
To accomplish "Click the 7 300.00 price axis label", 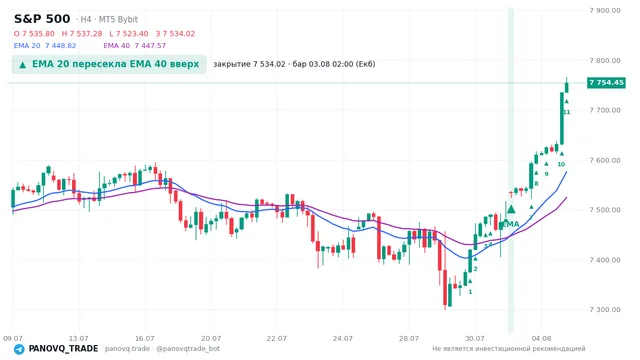I will (605, 309).
